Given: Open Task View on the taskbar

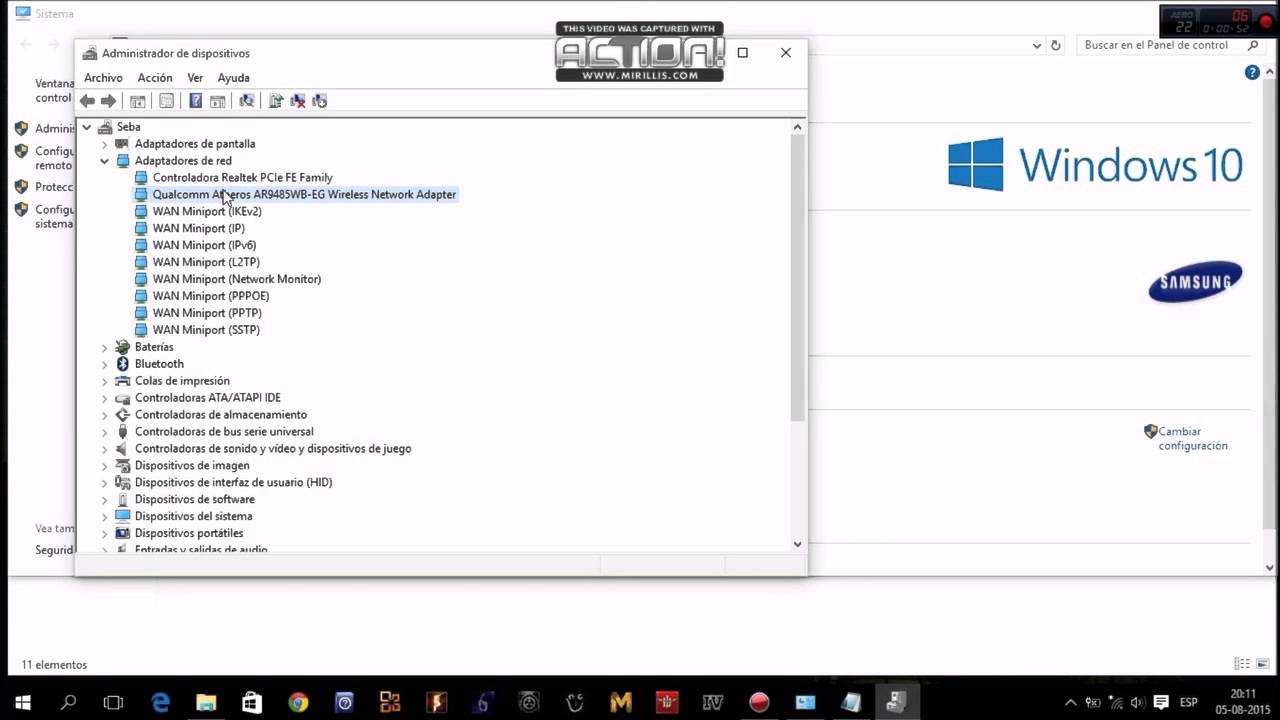Looking at the screenshot, I should coord(113,702).
